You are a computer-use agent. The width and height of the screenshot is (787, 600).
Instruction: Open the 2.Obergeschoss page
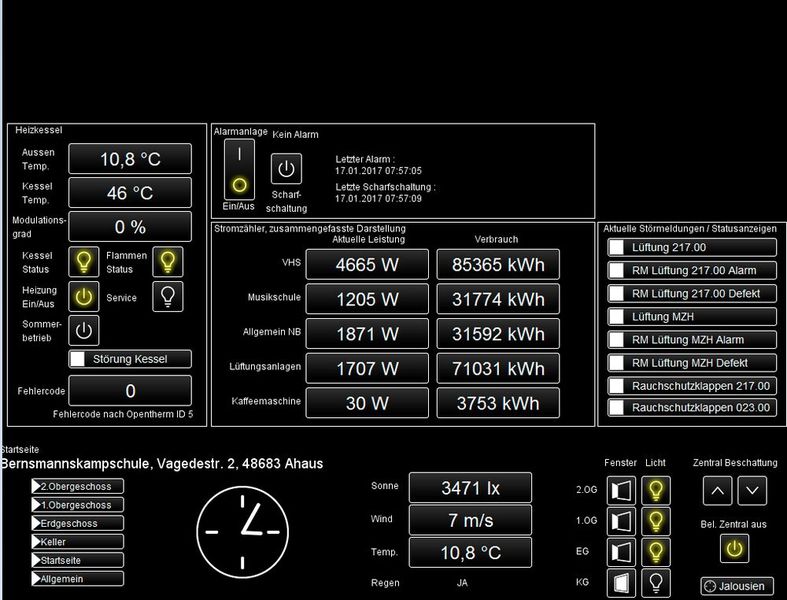point(77,486)
